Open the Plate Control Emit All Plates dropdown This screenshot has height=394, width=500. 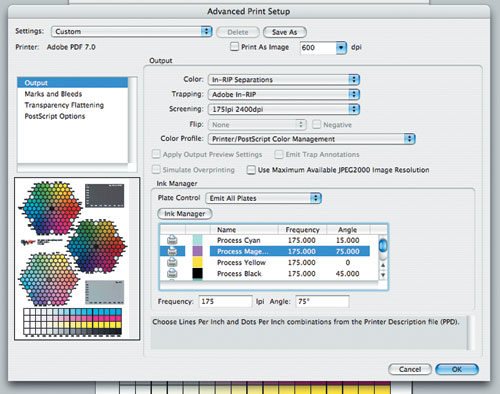coord(263,198)
